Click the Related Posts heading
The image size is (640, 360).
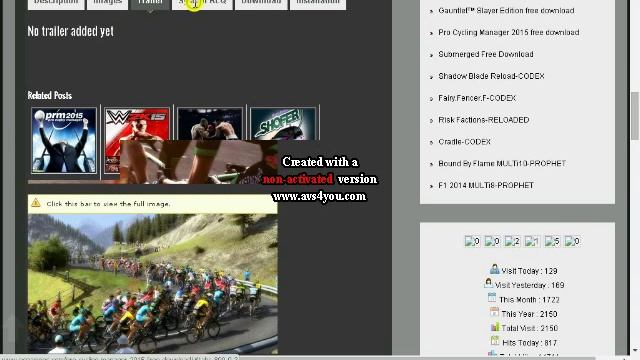pos(50,96)
